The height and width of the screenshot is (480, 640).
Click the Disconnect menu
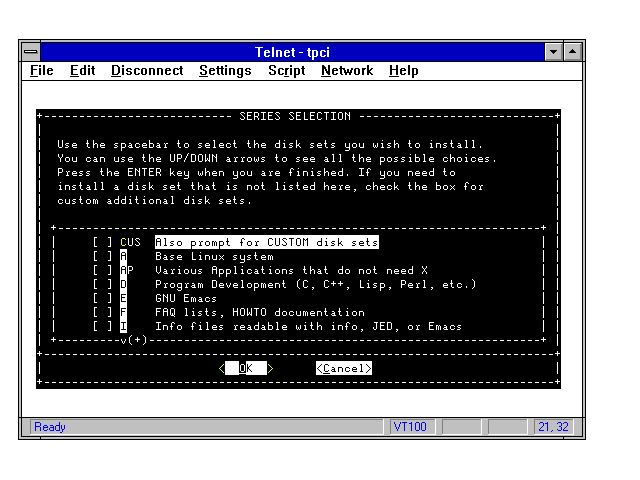point(147,71)
